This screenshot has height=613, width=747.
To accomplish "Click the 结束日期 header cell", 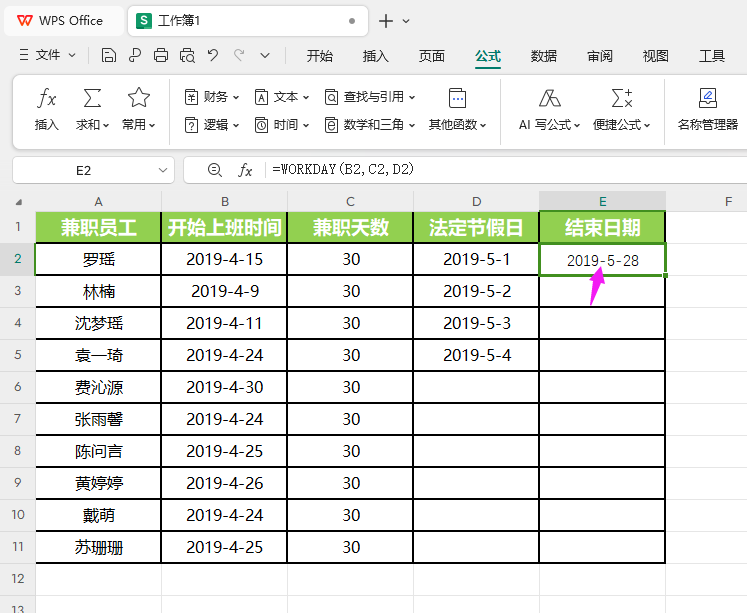I will [602, 227].
